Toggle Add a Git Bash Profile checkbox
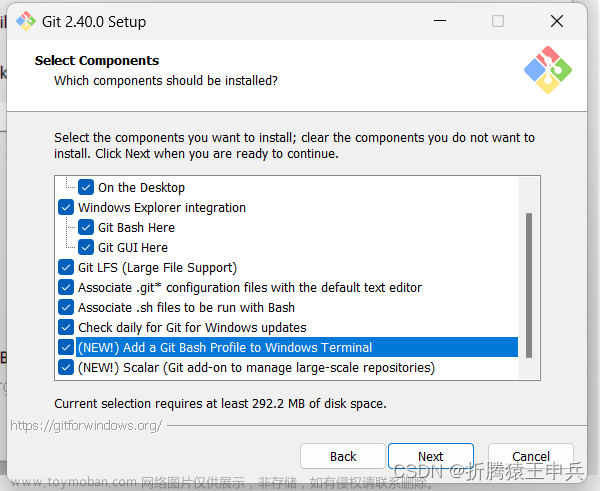The width and height of the screenshot is (600, 491). pyautogui.click(x=66, y=347)
